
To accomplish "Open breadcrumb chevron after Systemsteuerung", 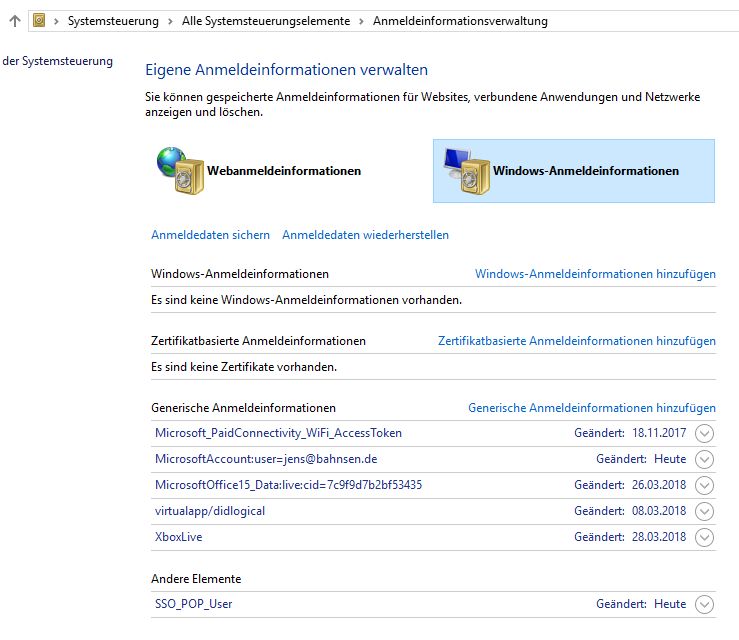I will tap(170, 21).
